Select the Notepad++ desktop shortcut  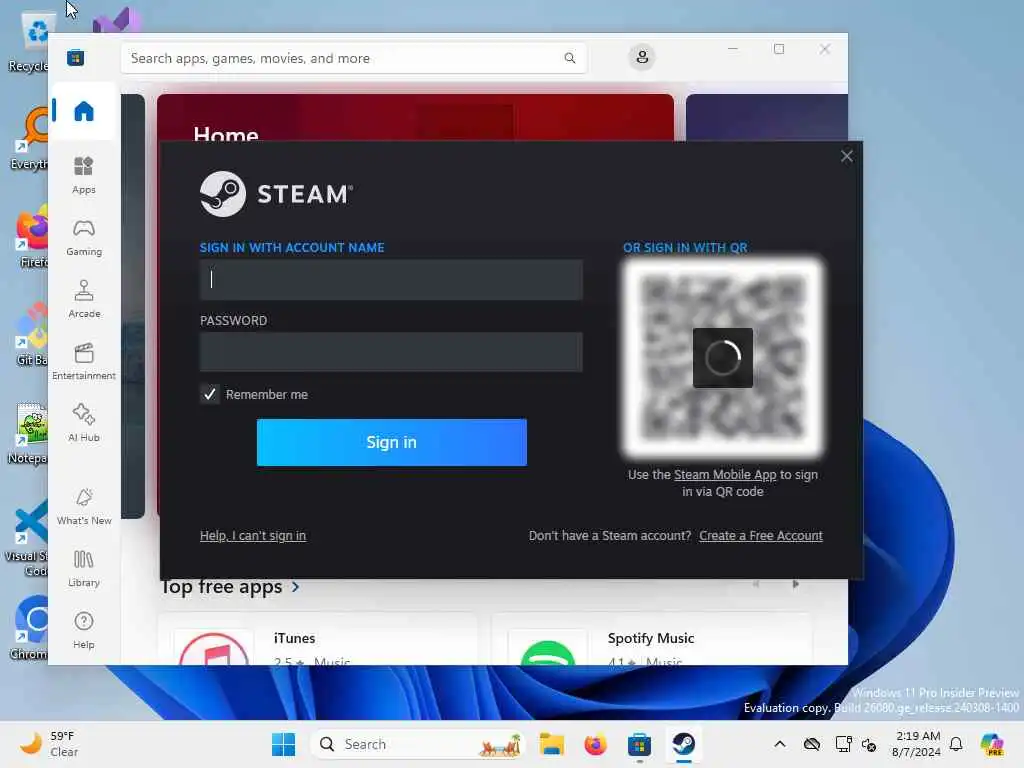point(29,434)
